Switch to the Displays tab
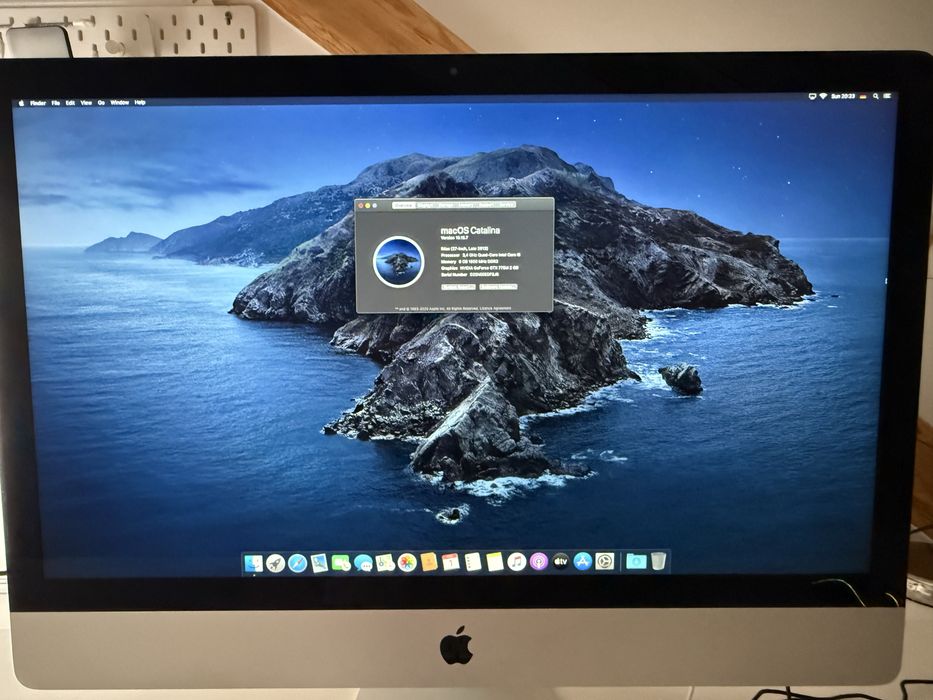 click(426, 205)
